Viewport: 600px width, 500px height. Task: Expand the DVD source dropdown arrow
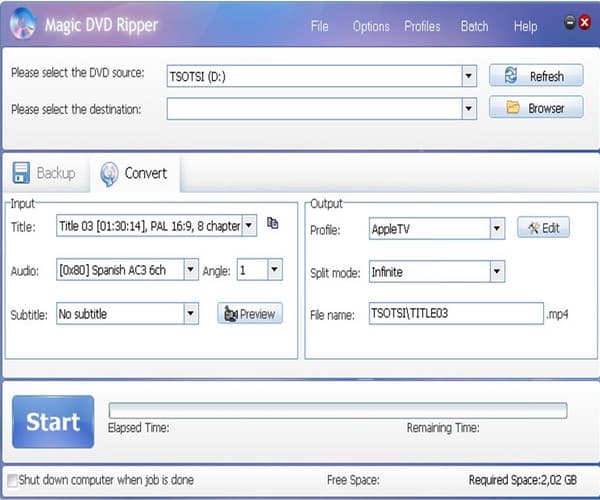coord(469,76)
